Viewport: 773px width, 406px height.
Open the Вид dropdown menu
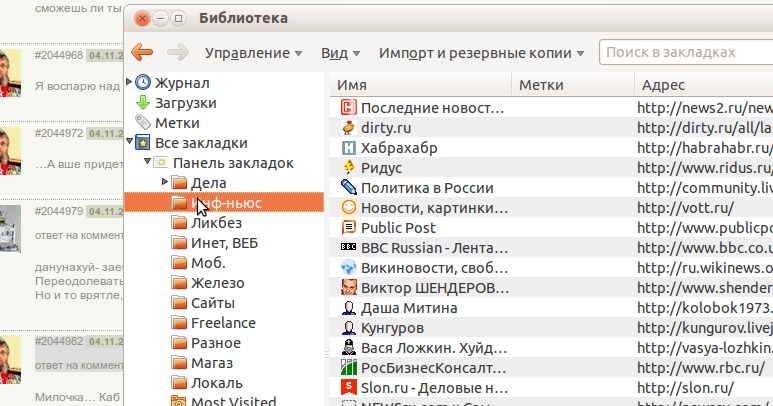pos(340,53)
